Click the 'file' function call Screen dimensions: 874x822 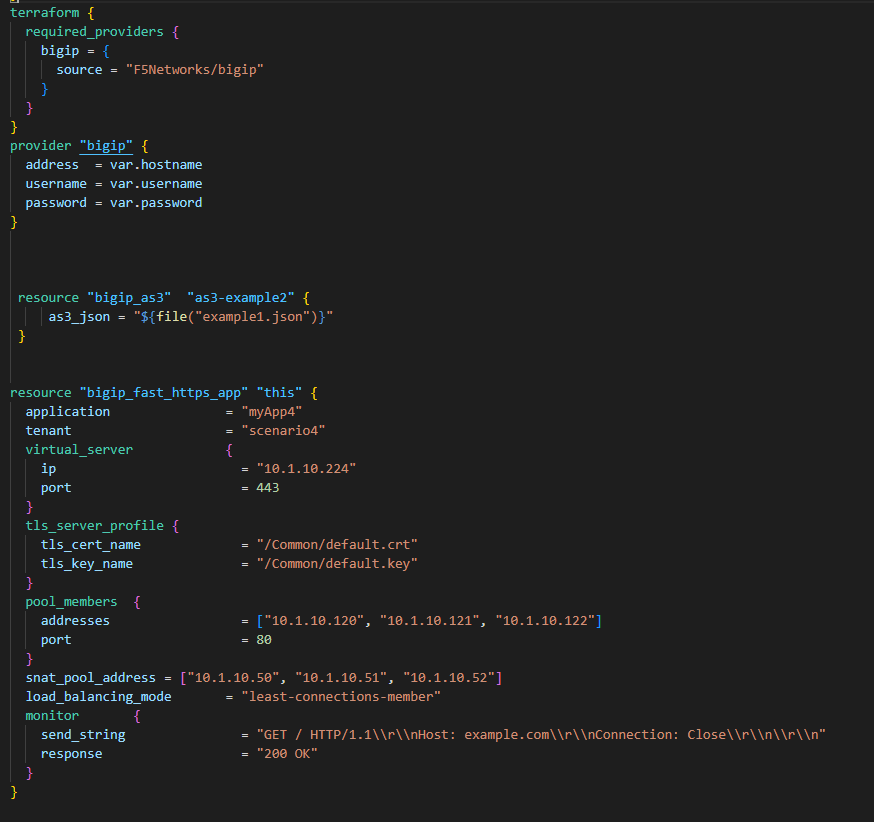click(172, 317)
